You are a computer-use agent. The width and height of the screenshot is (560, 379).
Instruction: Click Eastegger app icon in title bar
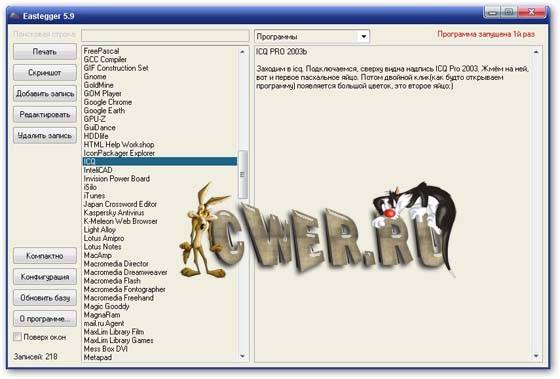(14, 16)
